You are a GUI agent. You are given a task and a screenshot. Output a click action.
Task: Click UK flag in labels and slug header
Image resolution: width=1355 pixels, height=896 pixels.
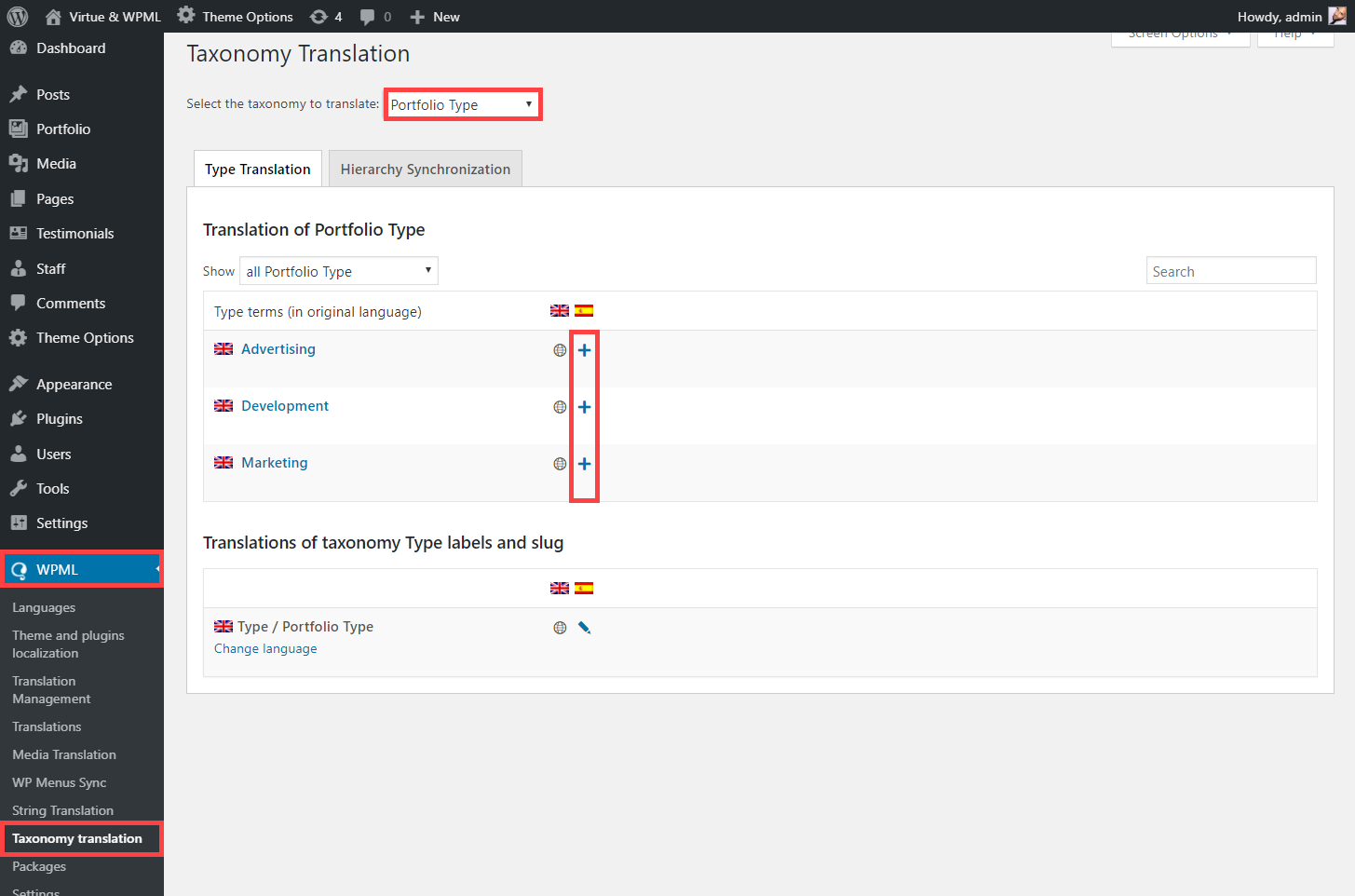pyautogui.click(x=560, y=589)
